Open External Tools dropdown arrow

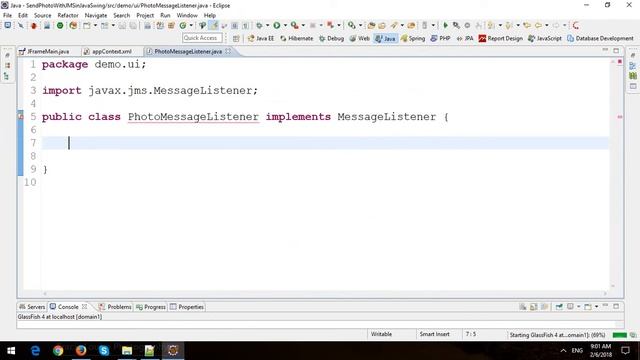(x=303, y=25)
